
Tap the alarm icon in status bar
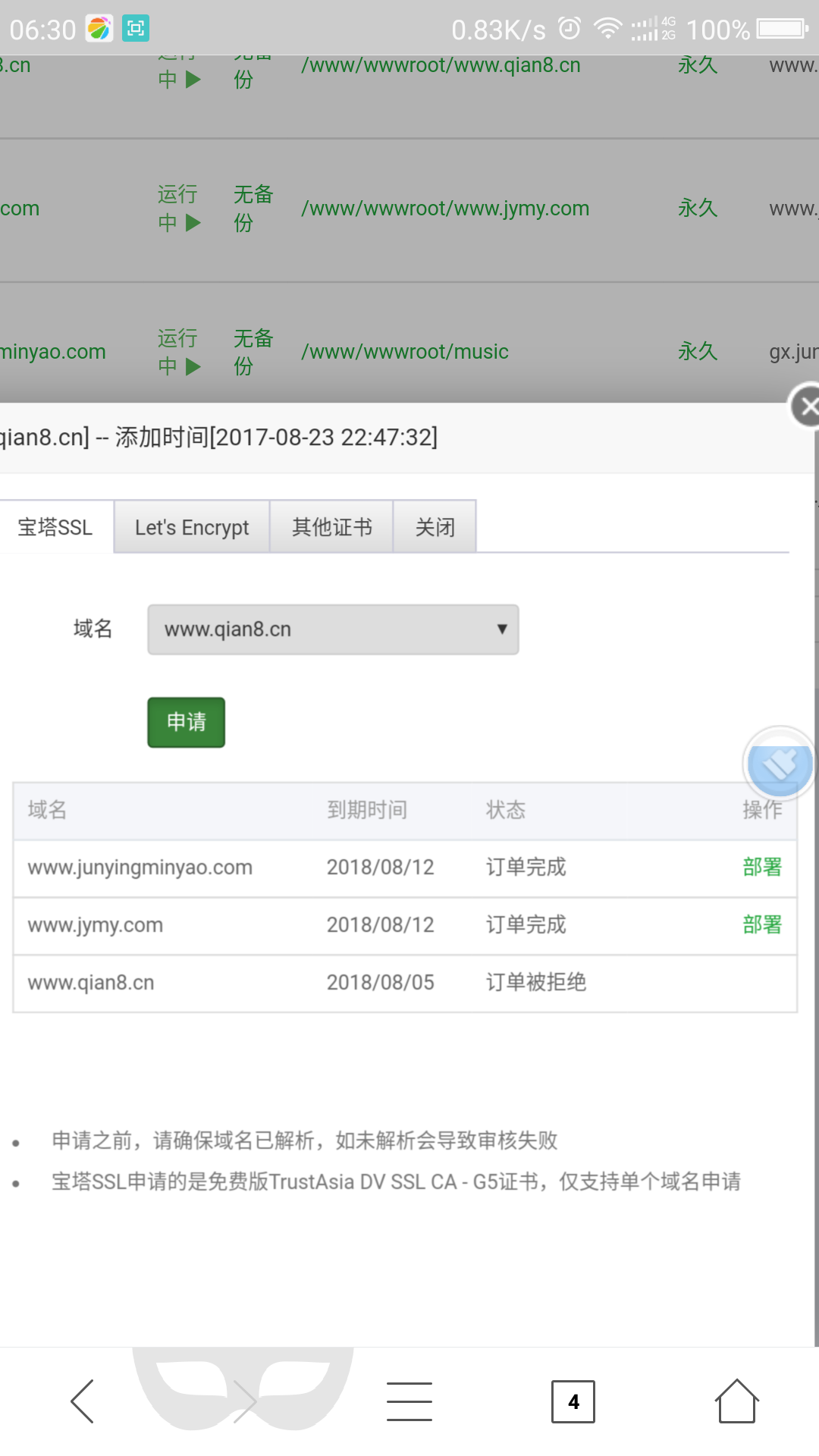pos(570,29)
